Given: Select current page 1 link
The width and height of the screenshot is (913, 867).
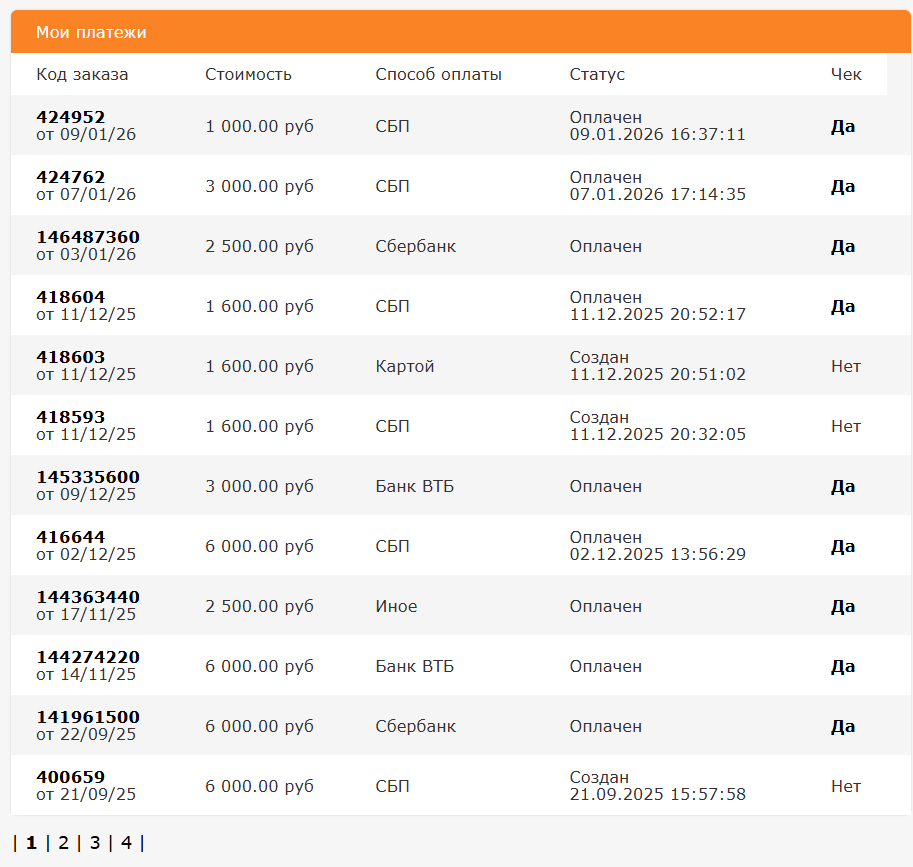Looking at the screenshot, I should (31, 842).
